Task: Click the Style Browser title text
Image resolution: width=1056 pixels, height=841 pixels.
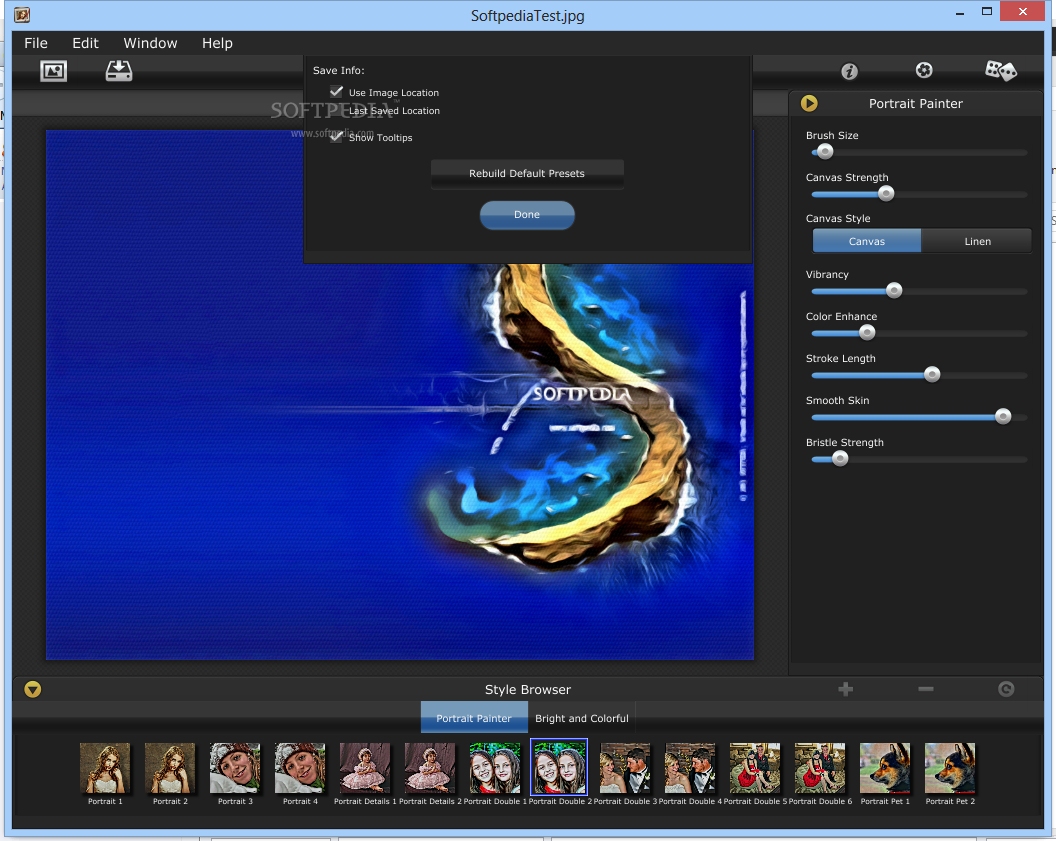Action: pyautogui.click(x=528, y=689)
